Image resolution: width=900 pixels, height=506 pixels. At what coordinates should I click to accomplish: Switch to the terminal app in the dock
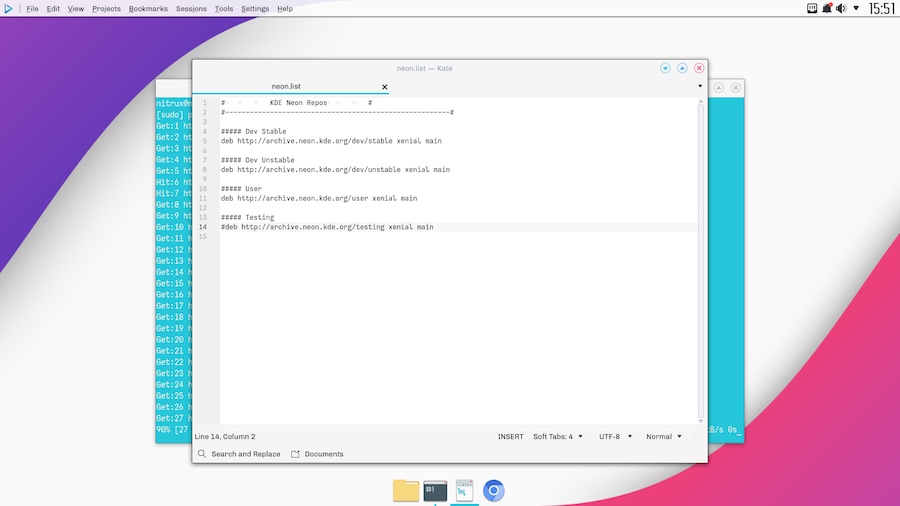(435, 490)
